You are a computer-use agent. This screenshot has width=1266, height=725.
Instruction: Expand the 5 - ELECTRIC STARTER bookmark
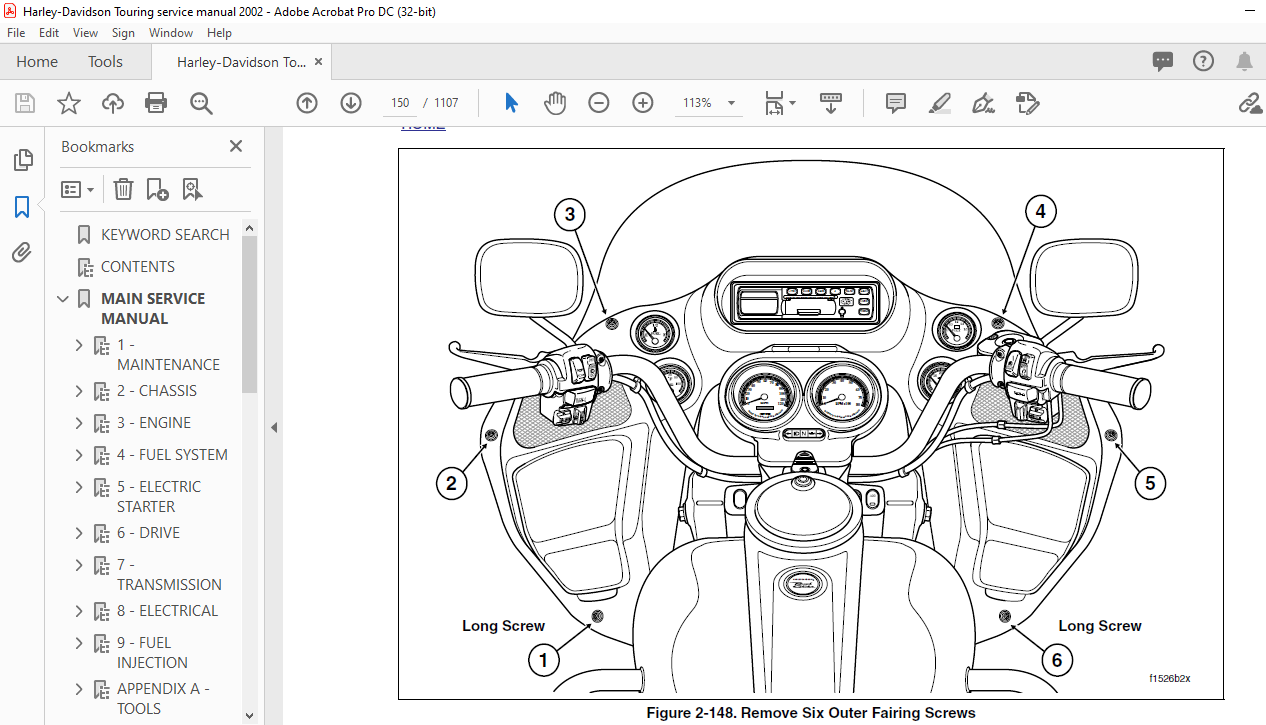click(80, 487)
